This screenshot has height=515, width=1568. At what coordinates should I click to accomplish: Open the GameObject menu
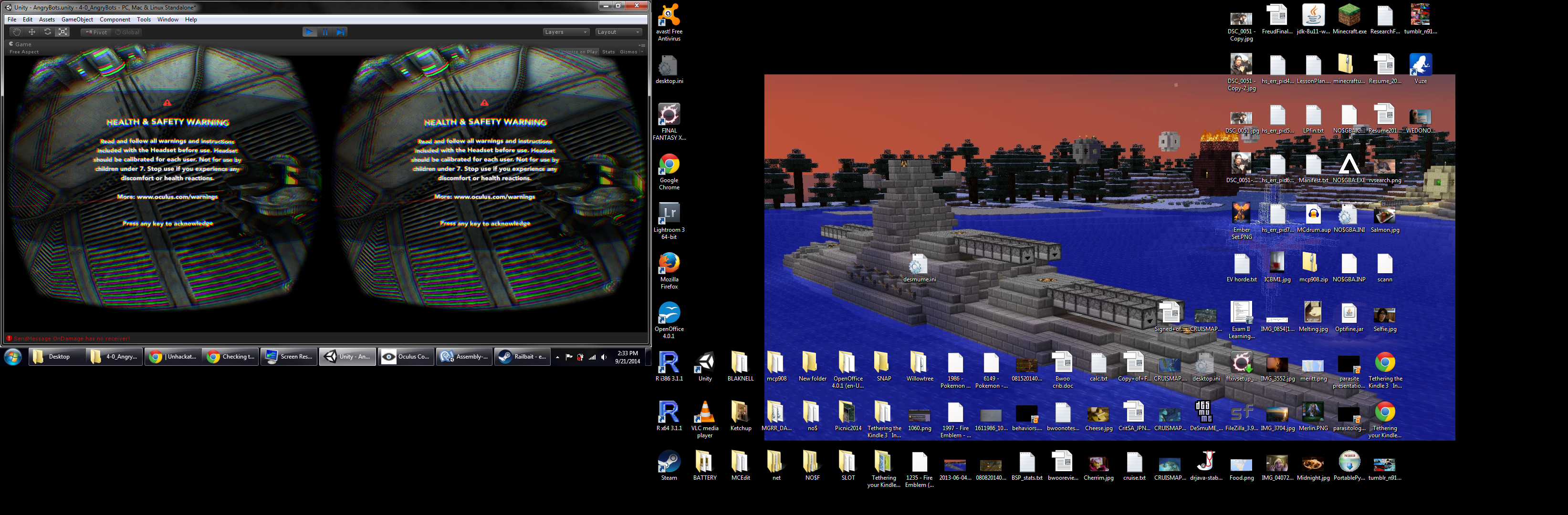click(x=77, y=20)
